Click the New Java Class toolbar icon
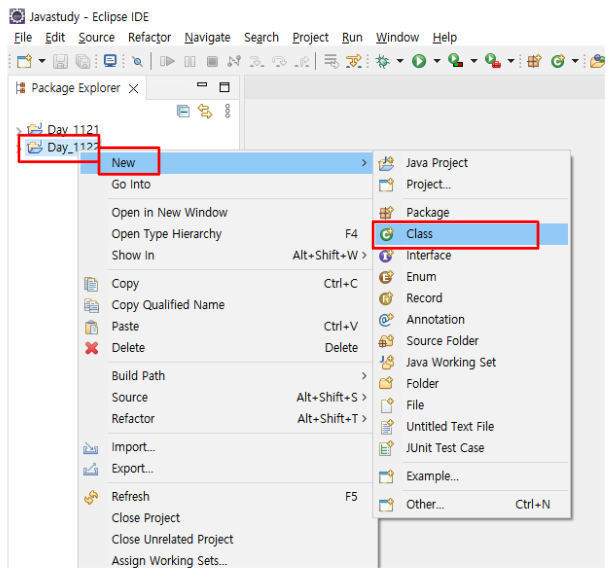 pyautogui.click(x=558, y=61)
